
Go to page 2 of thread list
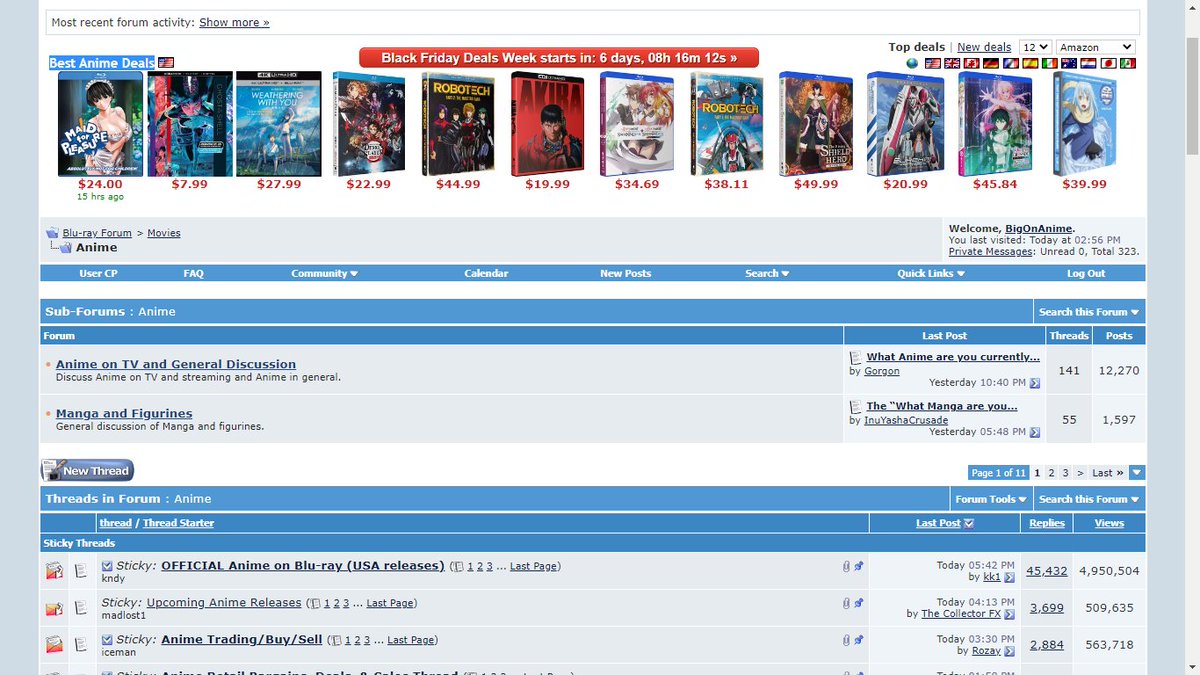tap(1052, 473)
